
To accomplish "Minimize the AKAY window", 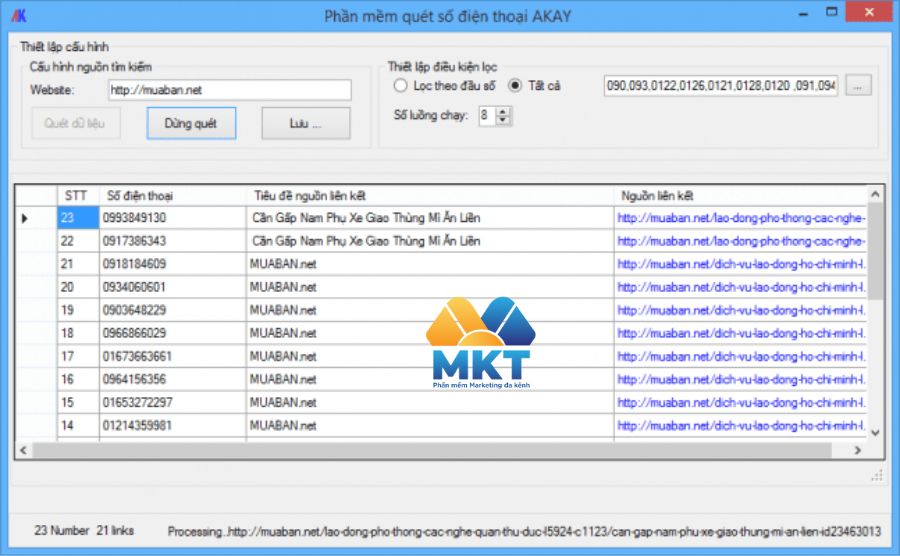I will pyautogui.click(x=804, y=14).
